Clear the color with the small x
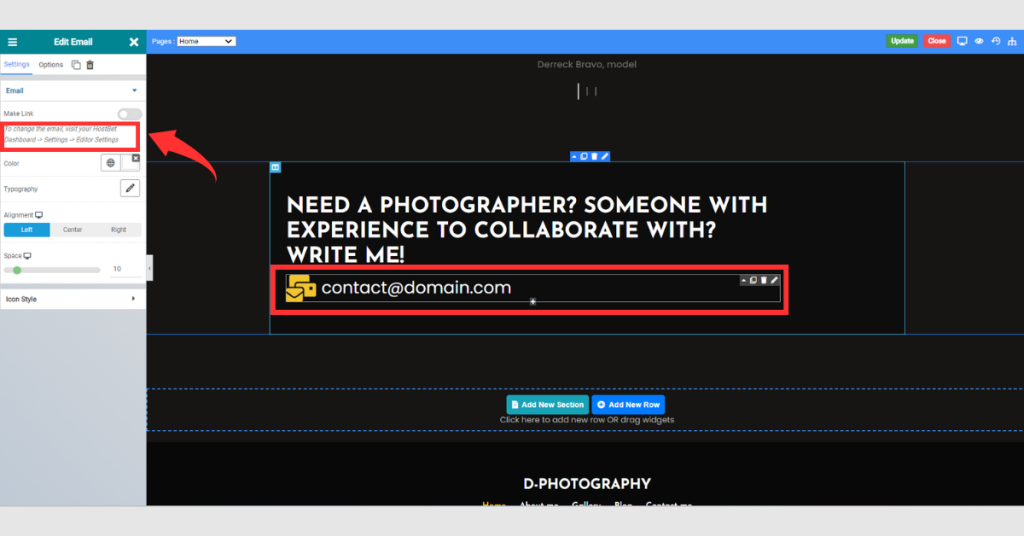The height and width of the screenshot is (536, 1024). 136,158
